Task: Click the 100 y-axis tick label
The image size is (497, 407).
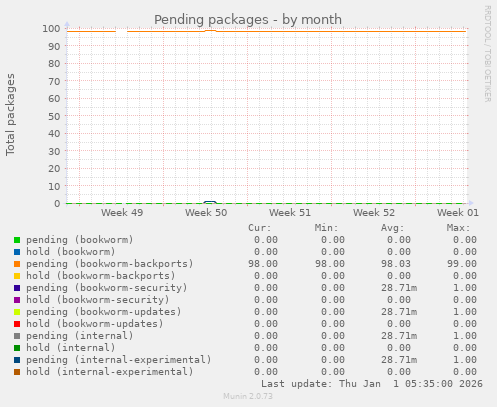Action: (x=51, y=29)
